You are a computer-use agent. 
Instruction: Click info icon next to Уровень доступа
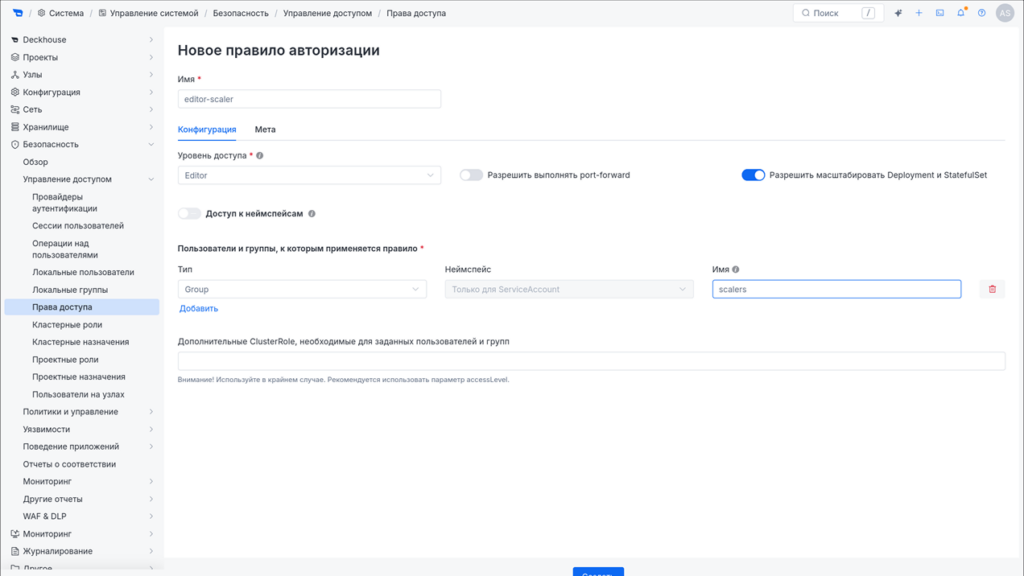tap(260, 155)
